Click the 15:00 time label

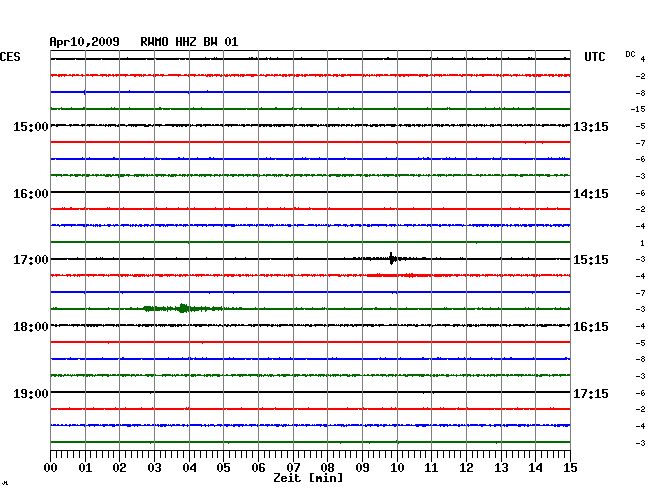point(31,126)
